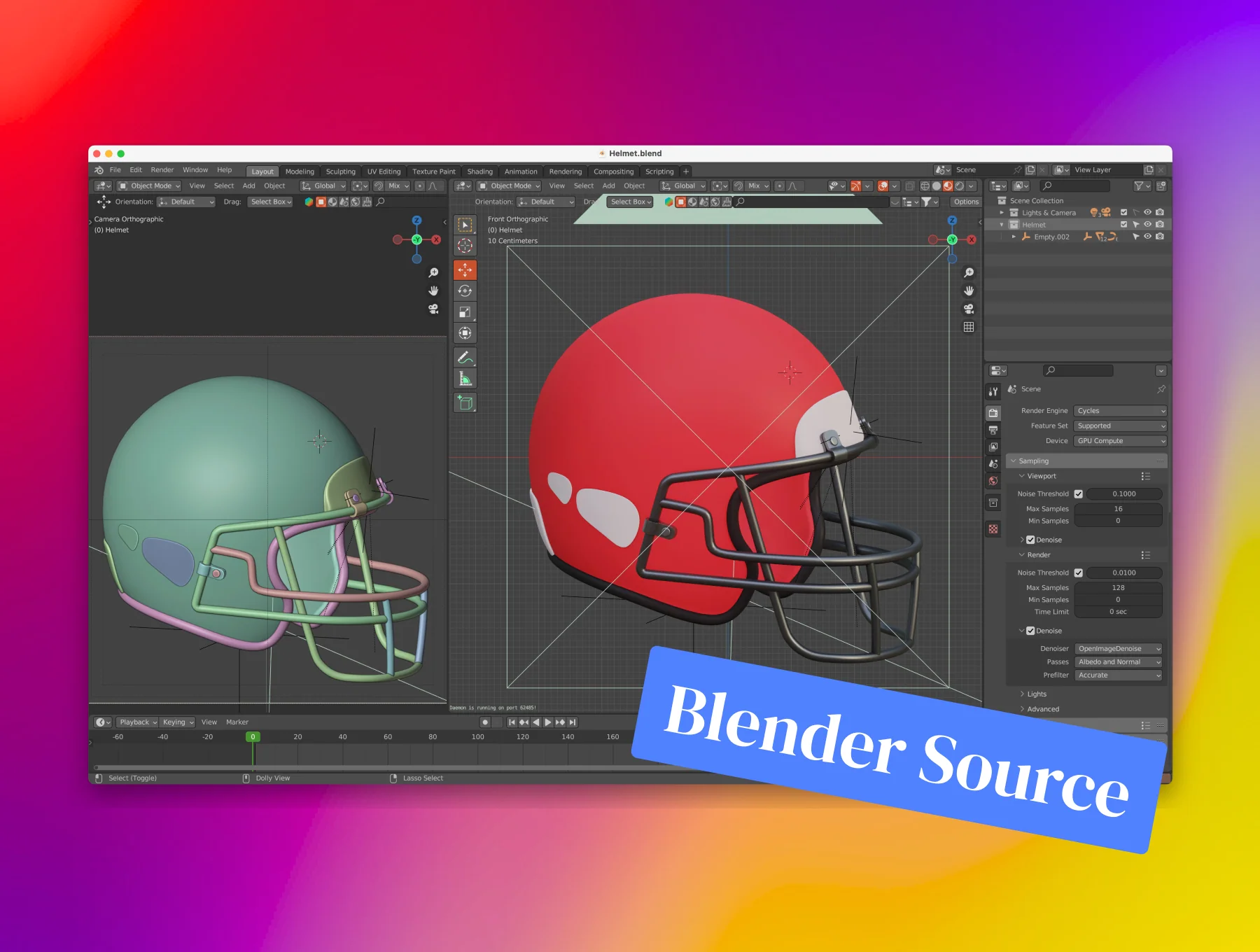Hide the Lights & Camera collection with the eye icon

pyautogui.click(x=1147, y=212)
